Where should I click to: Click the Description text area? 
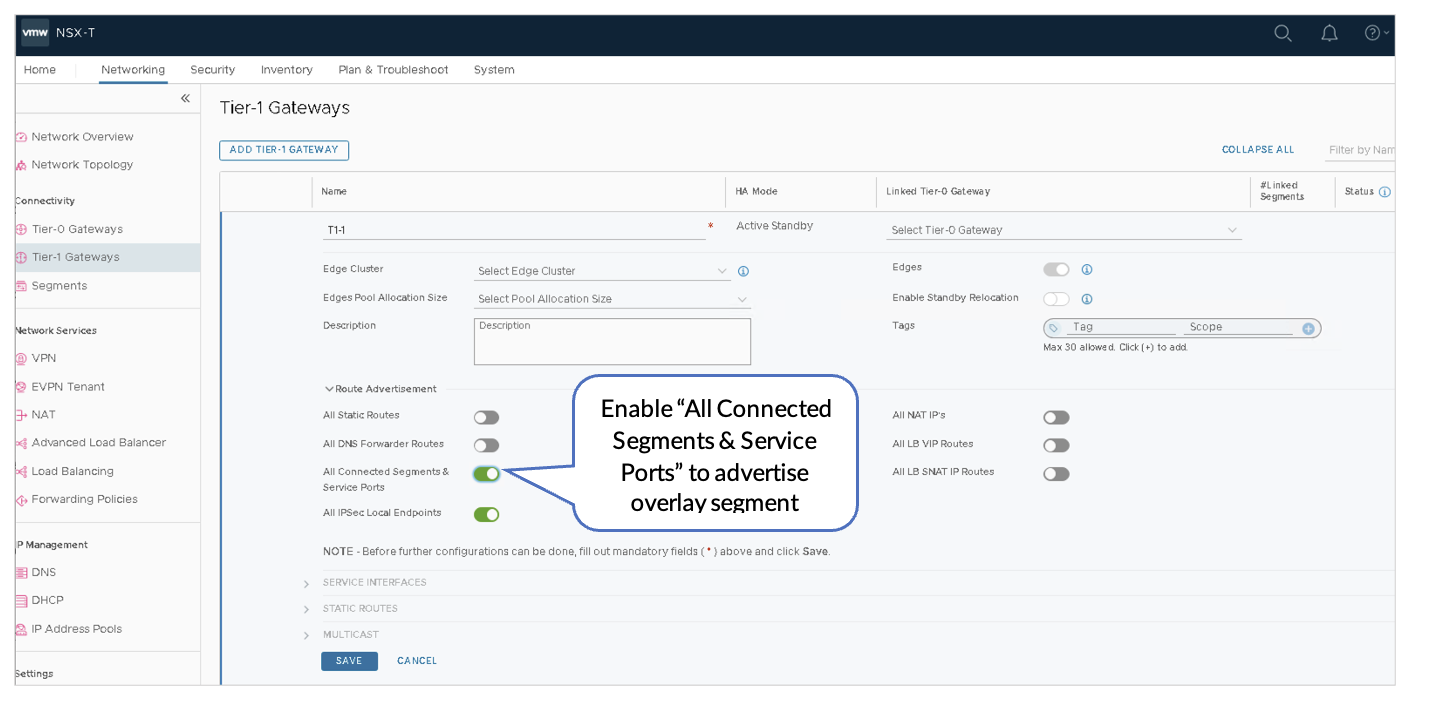click(x=612, y=341)
